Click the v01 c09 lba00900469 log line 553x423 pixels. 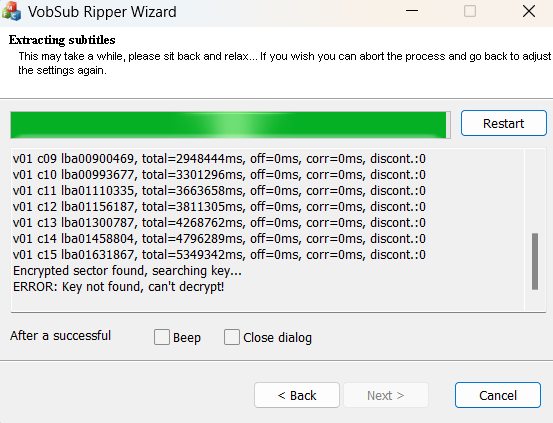(219, 159)
